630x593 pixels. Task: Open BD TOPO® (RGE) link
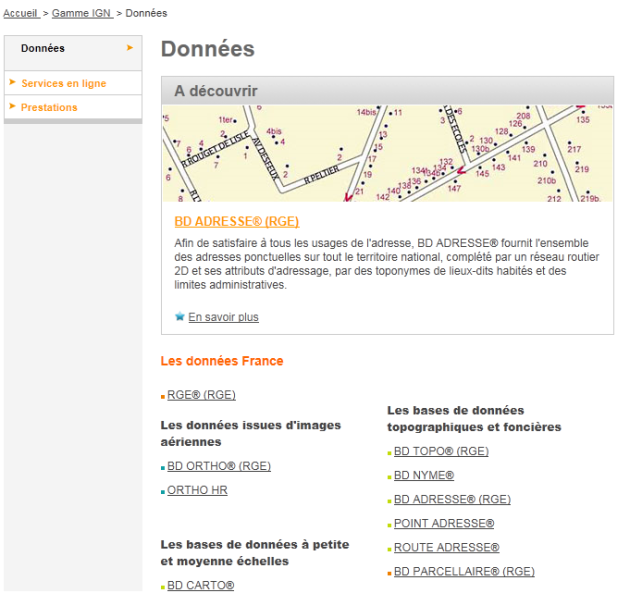[x=441, y=451]
